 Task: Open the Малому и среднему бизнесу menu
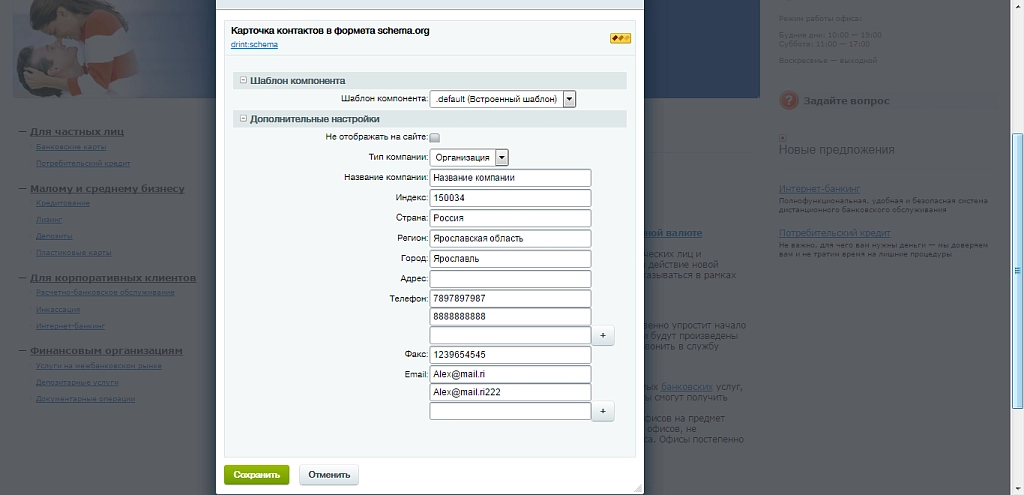pyautogui.click(x=107, y=189)
